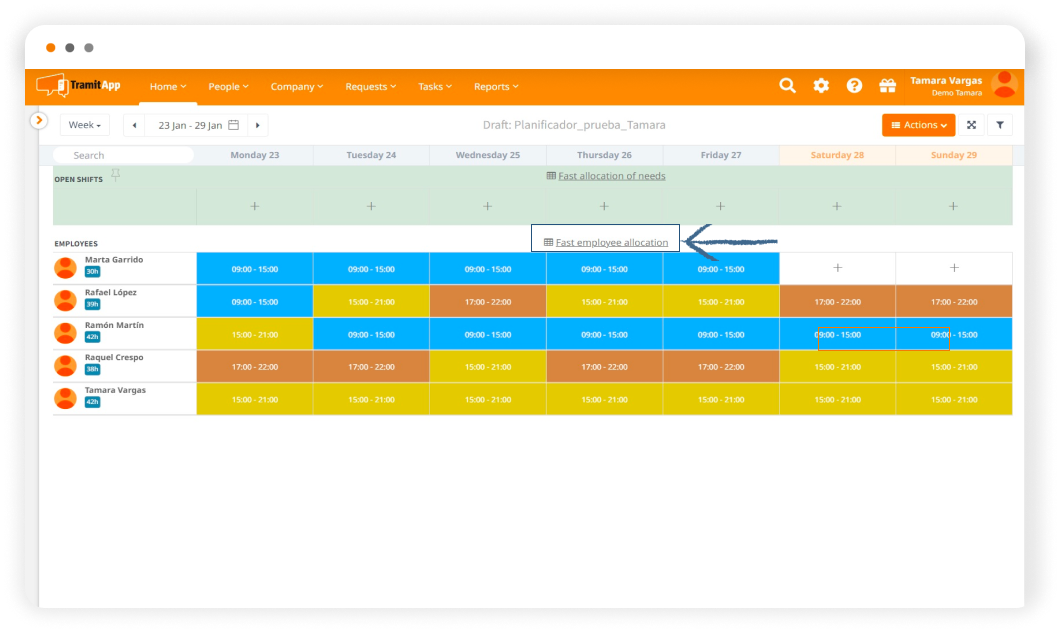Click Fast employee allocation link
The image size is (1061, 633).
tap(611, 242)
